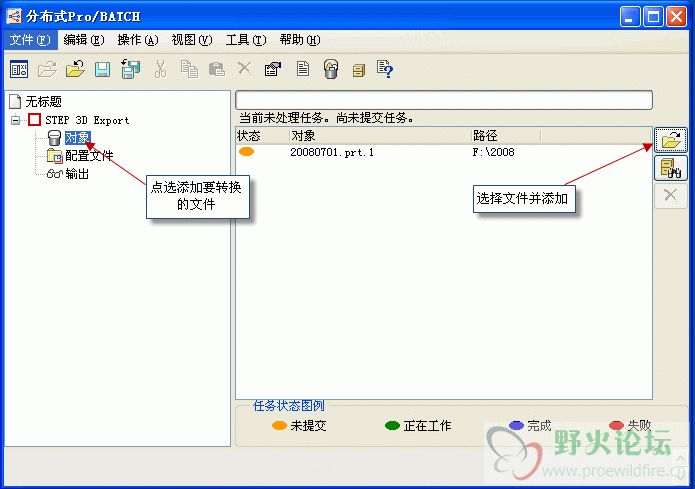Collapse the STEP 3D Export tree node
This screenshot has height=489, width=695.
(16, 120)
